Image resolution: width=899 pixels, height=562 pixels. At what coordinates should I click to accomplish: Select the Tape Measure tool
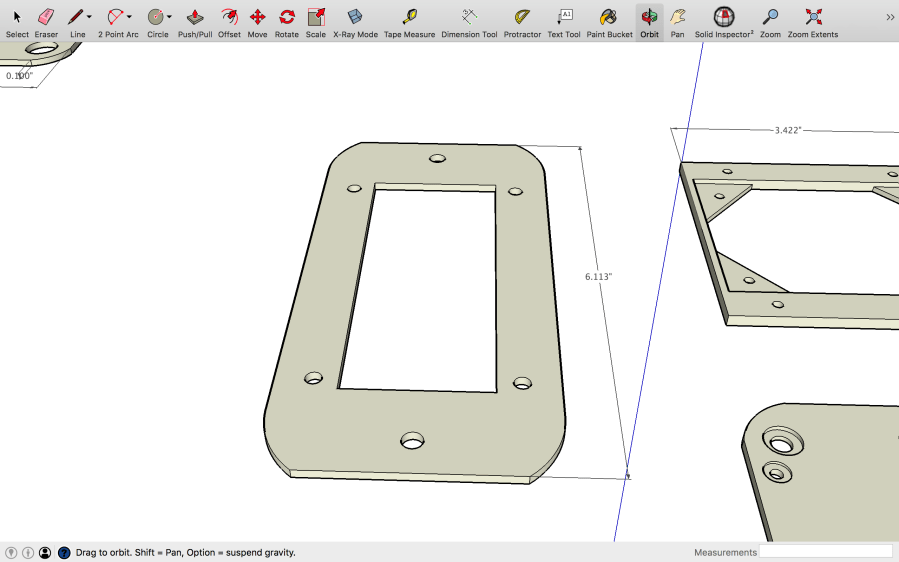[409, 17]
